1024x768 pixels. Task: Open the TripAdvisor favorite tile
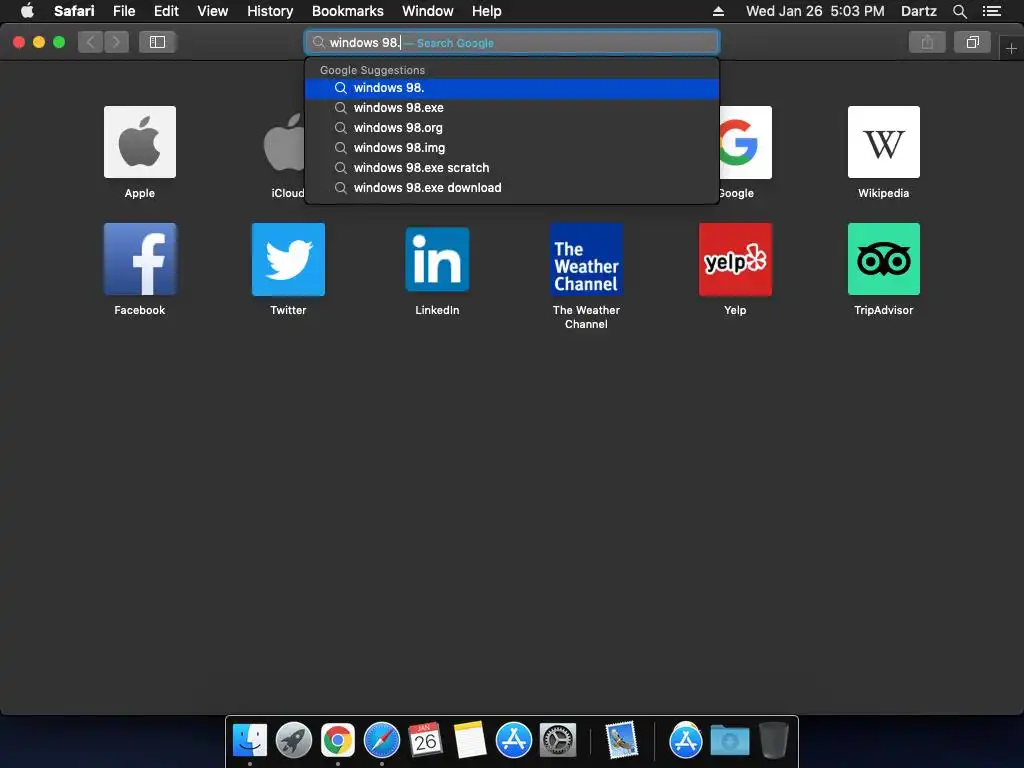coord(884,259)
